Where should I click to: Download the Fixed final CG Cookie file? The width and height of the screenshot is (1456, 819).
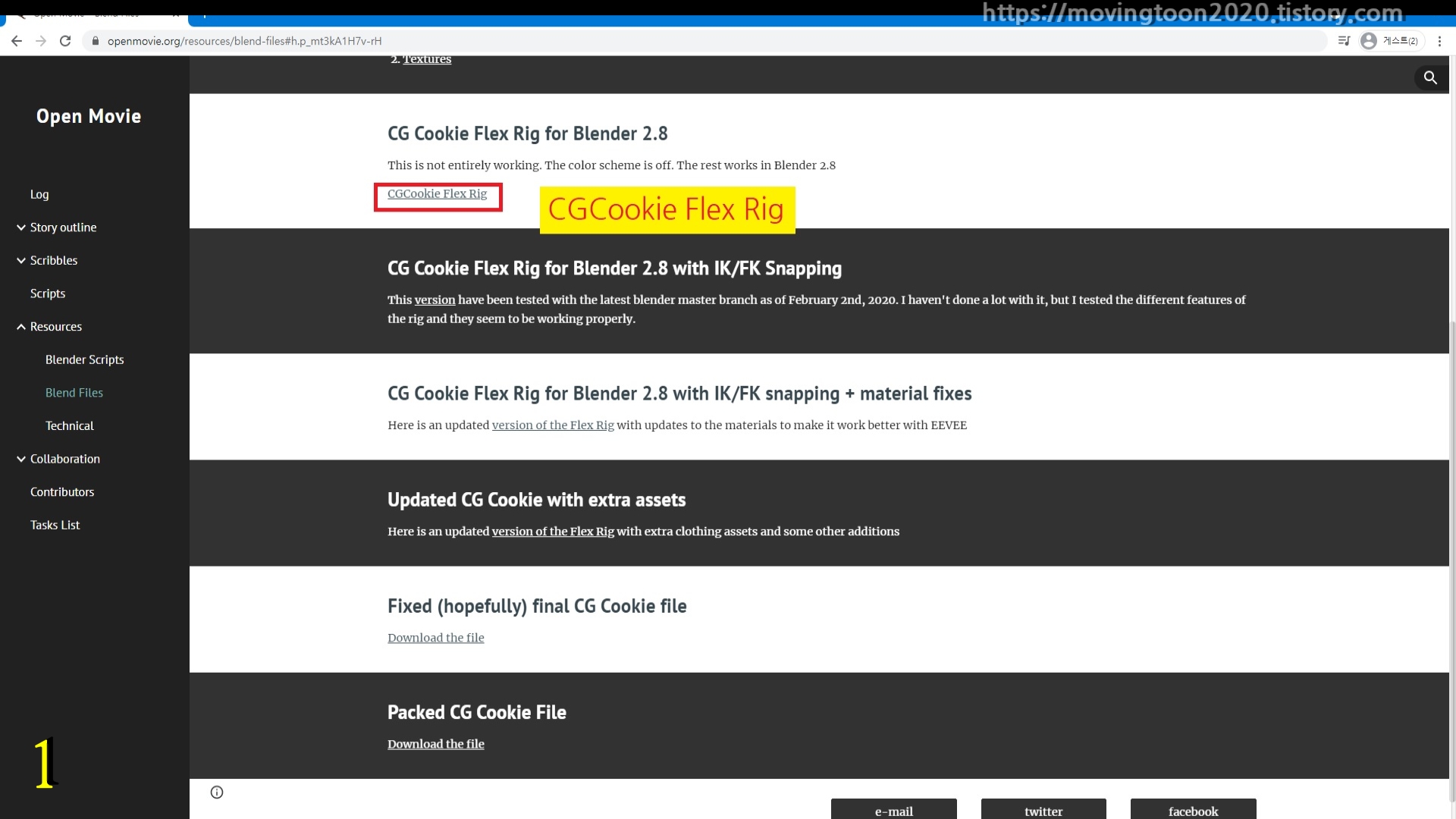click(436, 638)
